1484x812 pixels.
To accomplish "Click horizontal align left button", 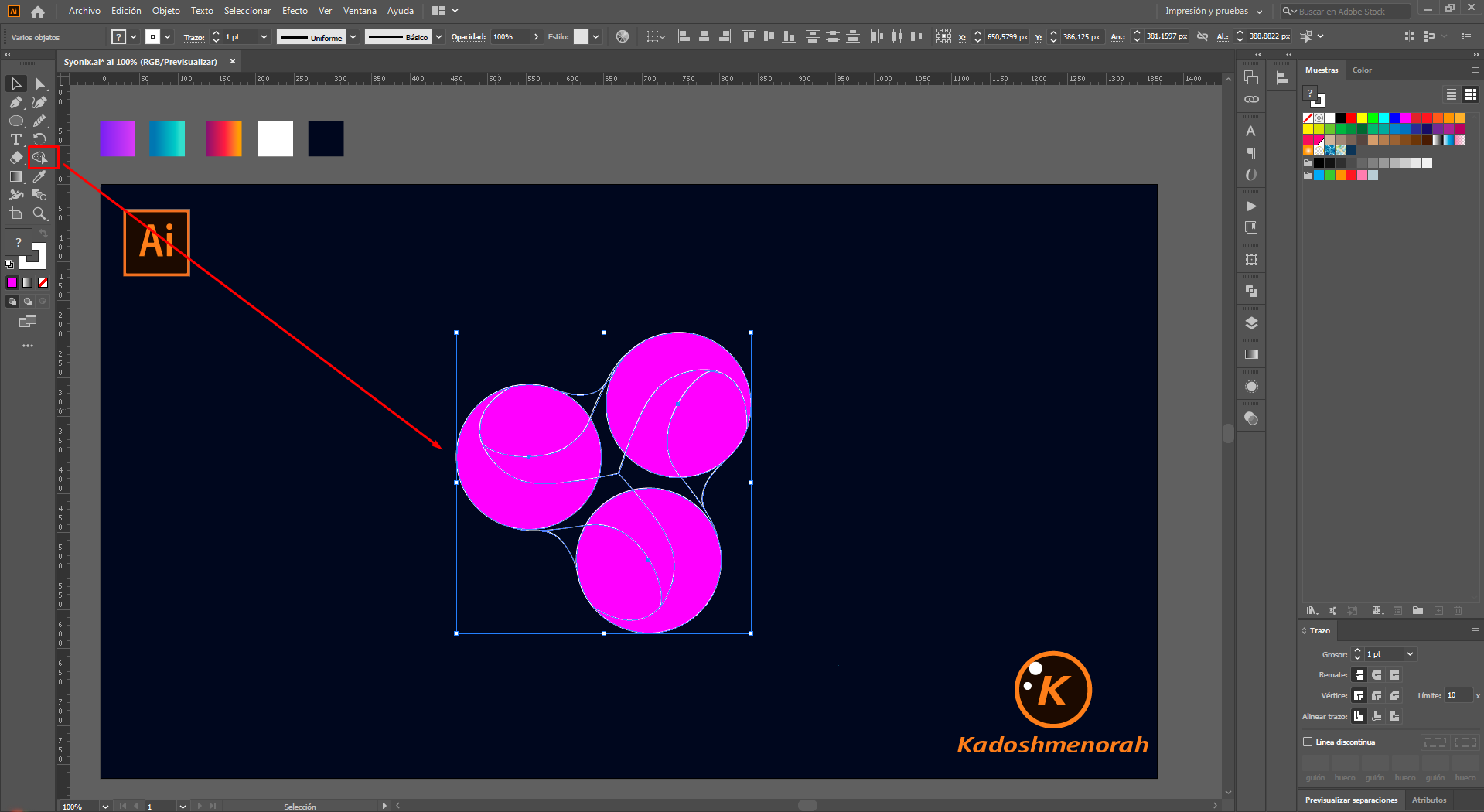I will point(684,36).
